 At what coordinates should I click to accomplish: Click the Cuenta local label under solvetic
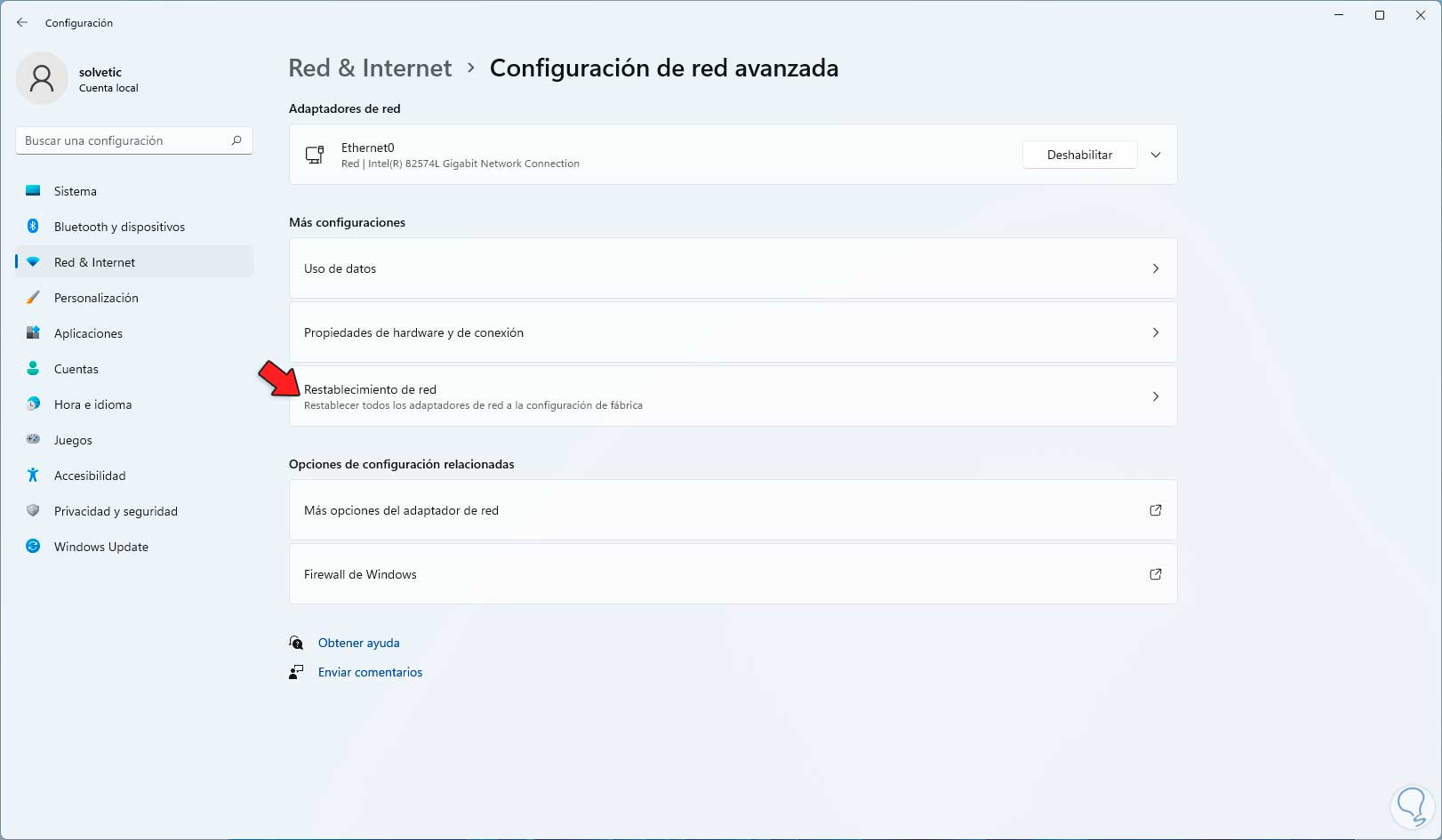(108, 88)
